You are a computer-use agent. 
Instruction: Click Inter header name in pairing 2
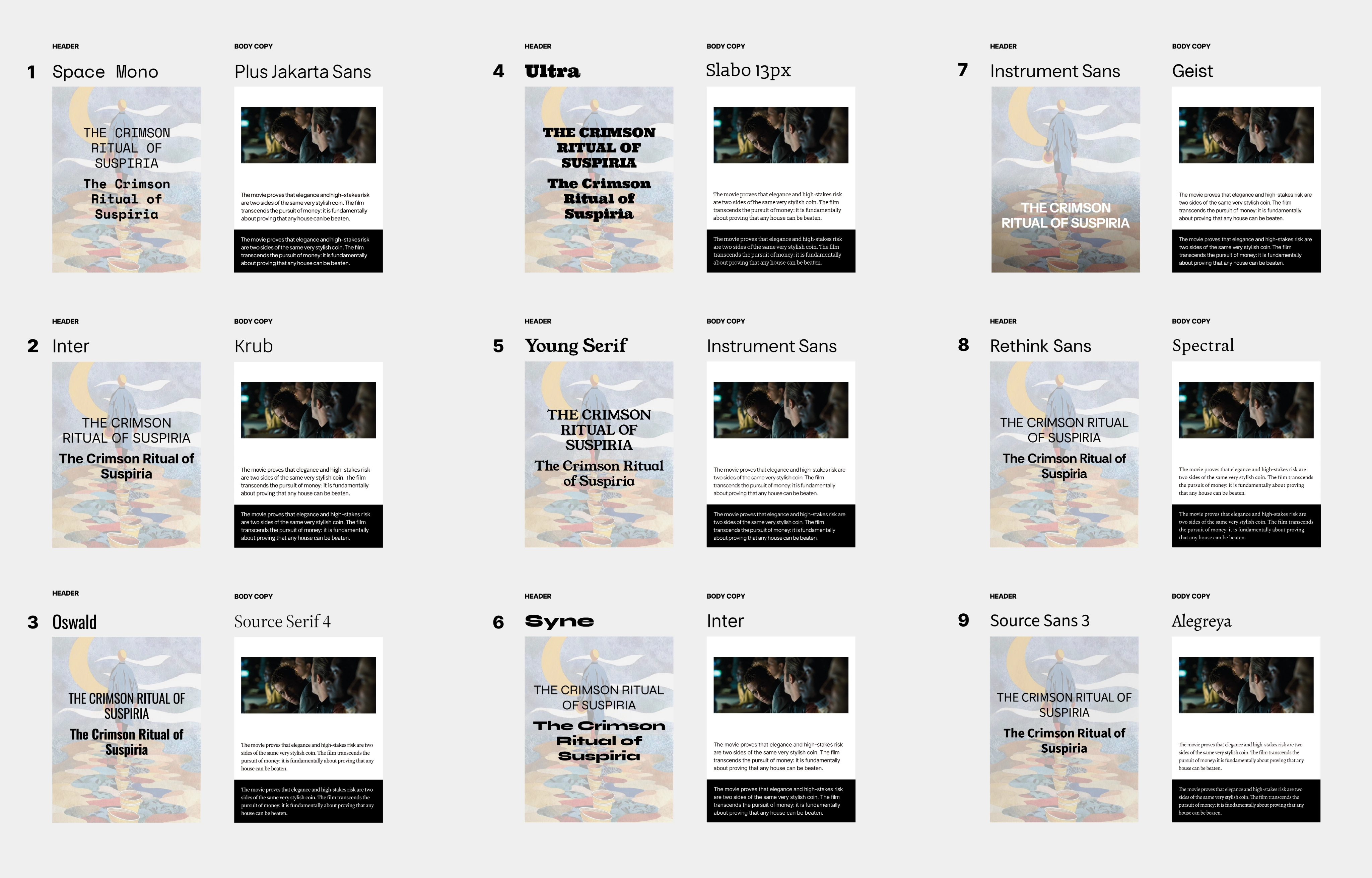tap(71, 346)
